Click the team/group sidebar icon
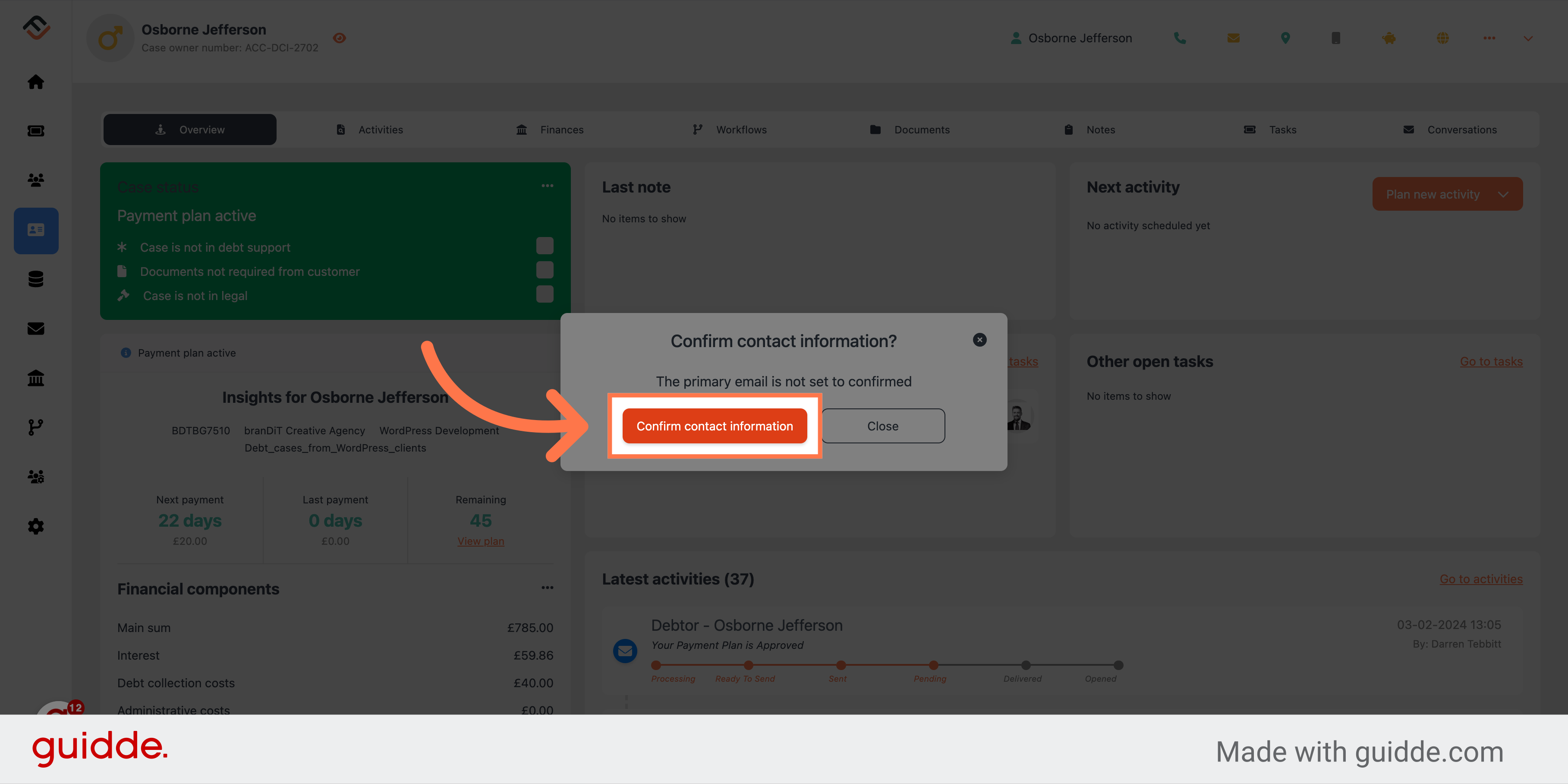This screenshot has height=784, width=1568. pos(35,180)
